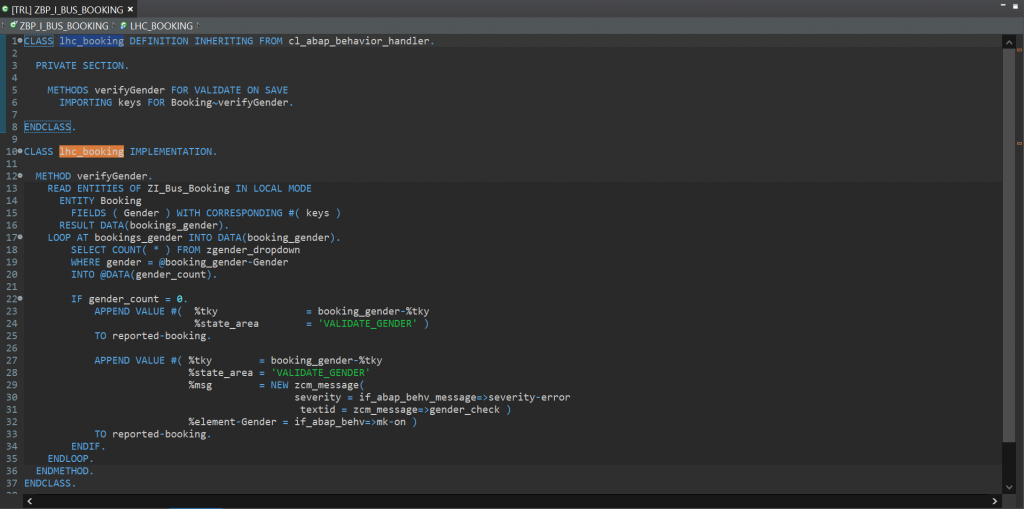
Task: Click verifyGender in the METHODS line 5
Action: coord(129,90)
